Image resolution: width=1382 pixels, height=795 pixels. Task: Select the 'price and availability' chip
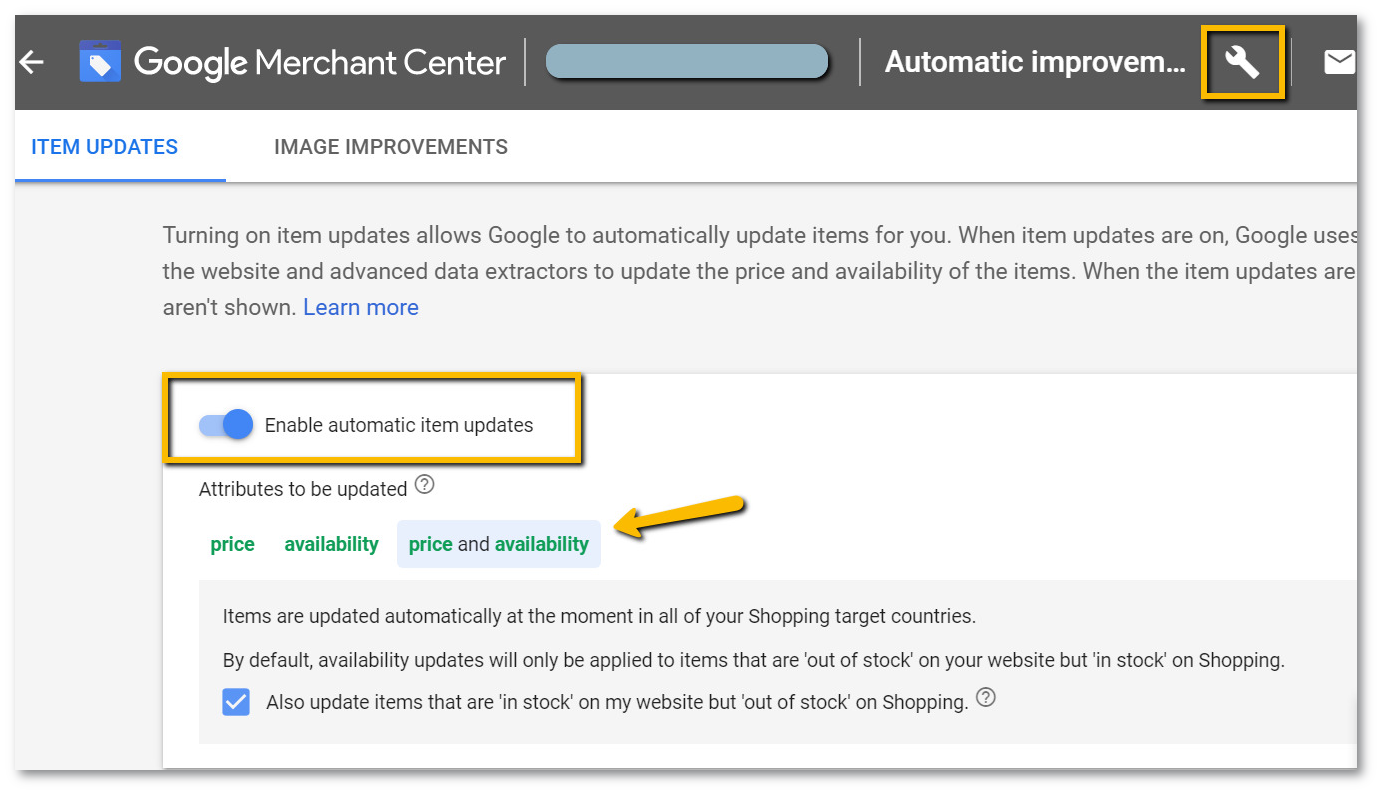(x=498, y=544)
